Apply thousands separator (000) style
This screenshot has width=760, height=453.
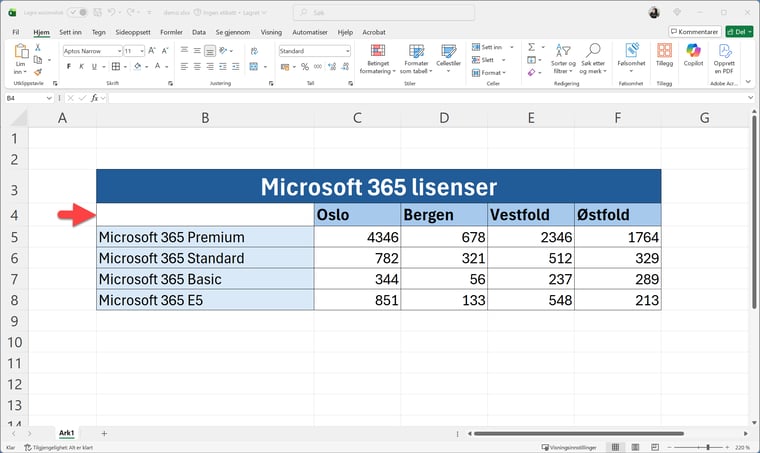(318, 66)
